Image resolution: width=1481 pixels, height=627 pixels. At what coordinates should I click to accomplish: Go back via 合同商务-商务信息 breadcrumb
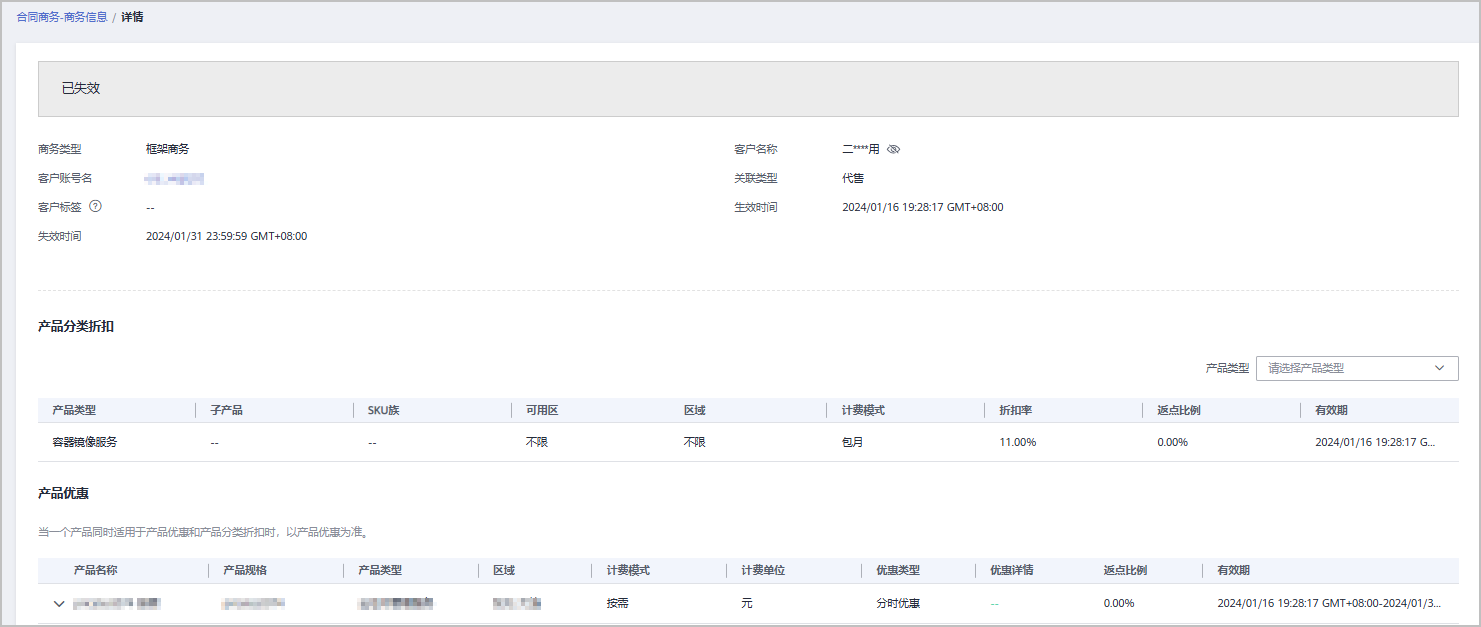click(62, 17)
